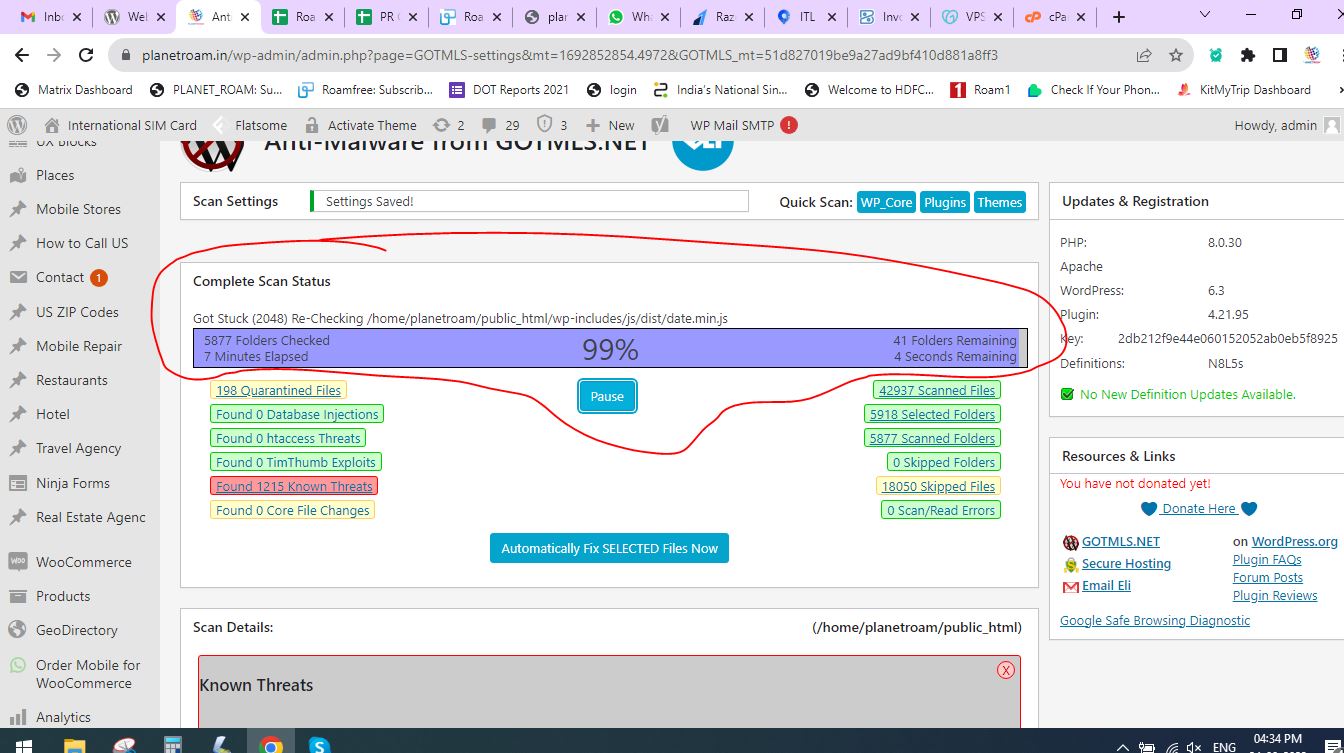1344x753 pixels.
Task: Switch to the WhatsApp tab
Action: pyautogui.click(x=637, y=17)
